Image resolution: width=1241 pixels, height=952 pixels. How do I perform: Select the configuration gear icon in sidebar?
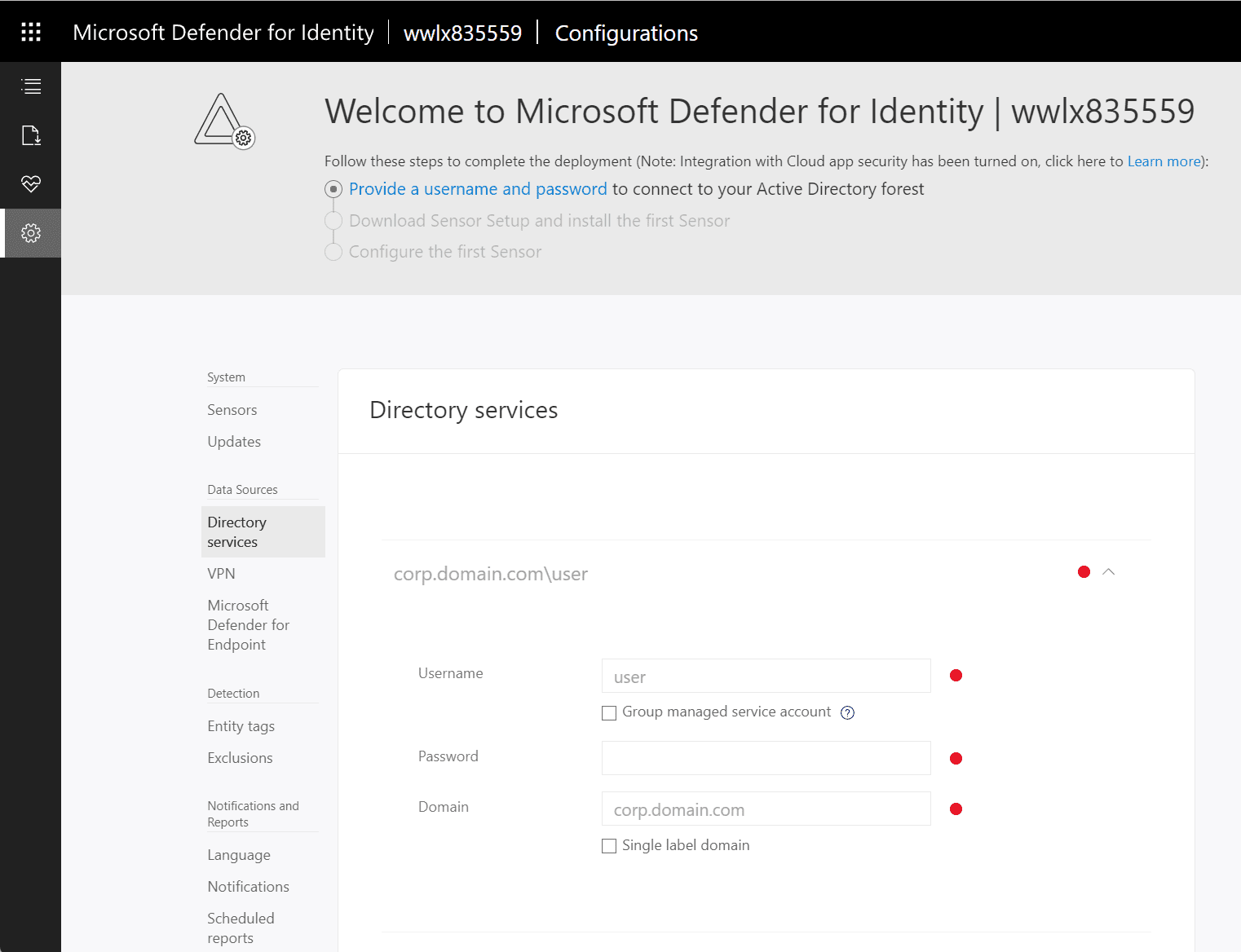[x=31, y=233]
